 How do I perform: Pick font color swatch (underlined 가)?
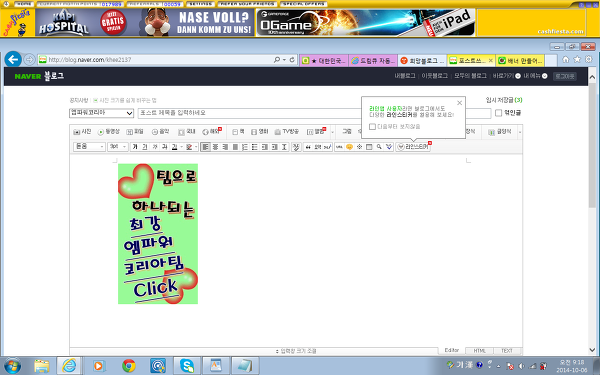click(x=174, y=147)
